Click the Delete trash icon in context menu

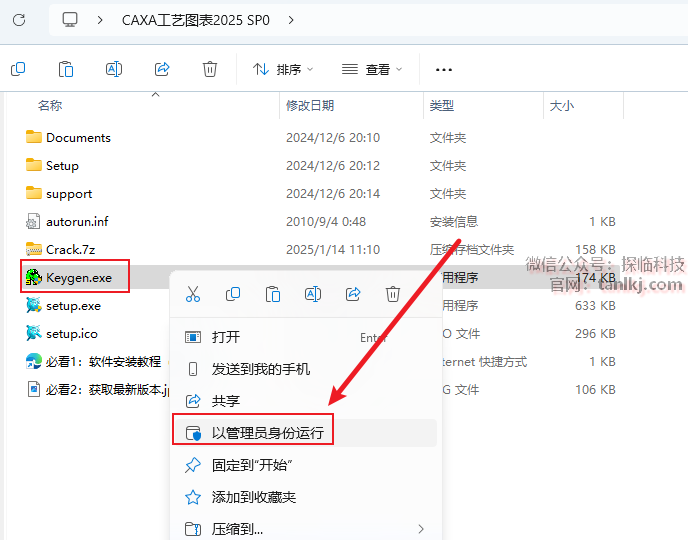pyautogui.click(x=393, y=294)
